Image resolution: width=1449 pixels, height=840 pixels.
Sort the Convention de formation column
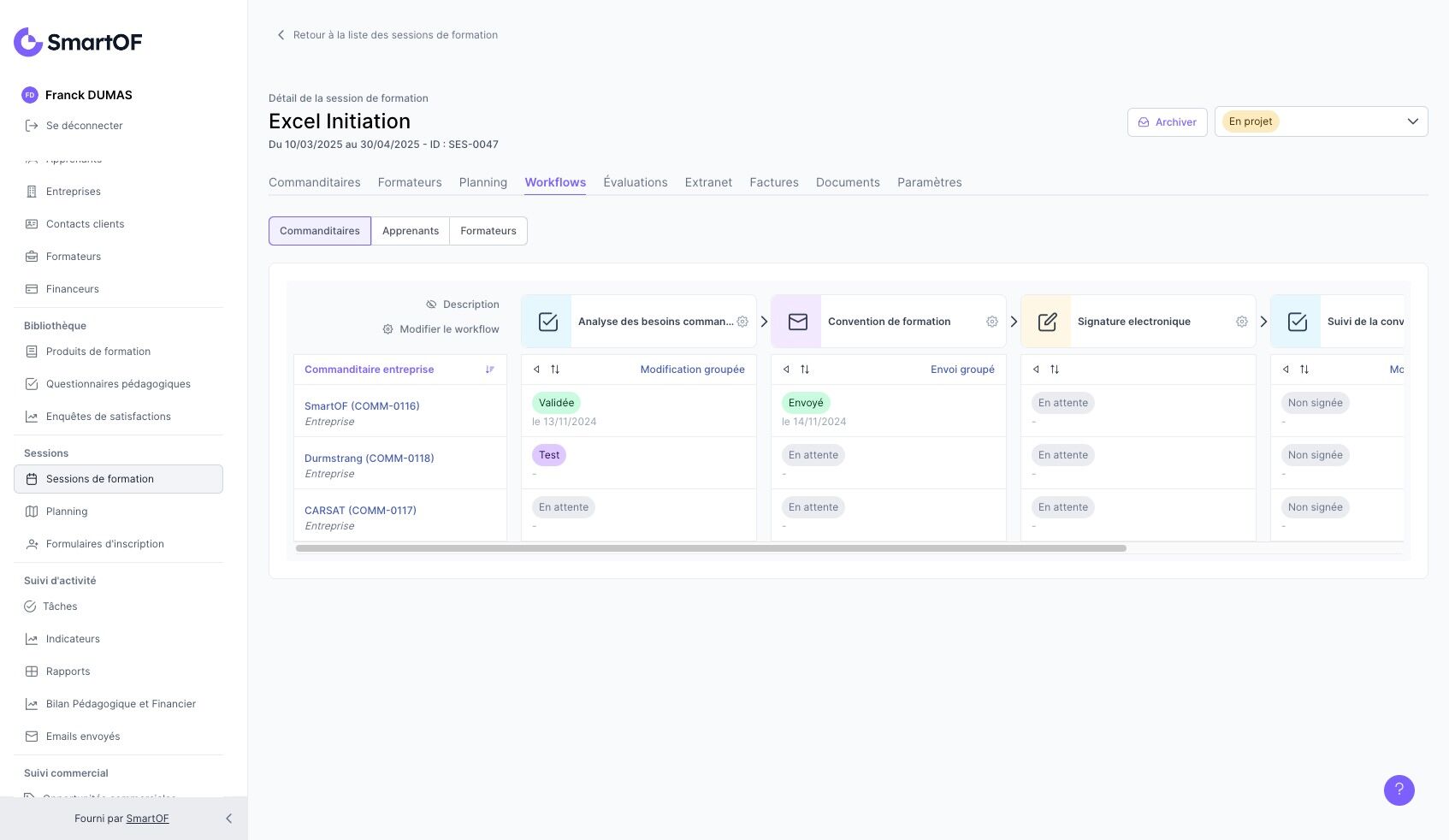(805, 370)
